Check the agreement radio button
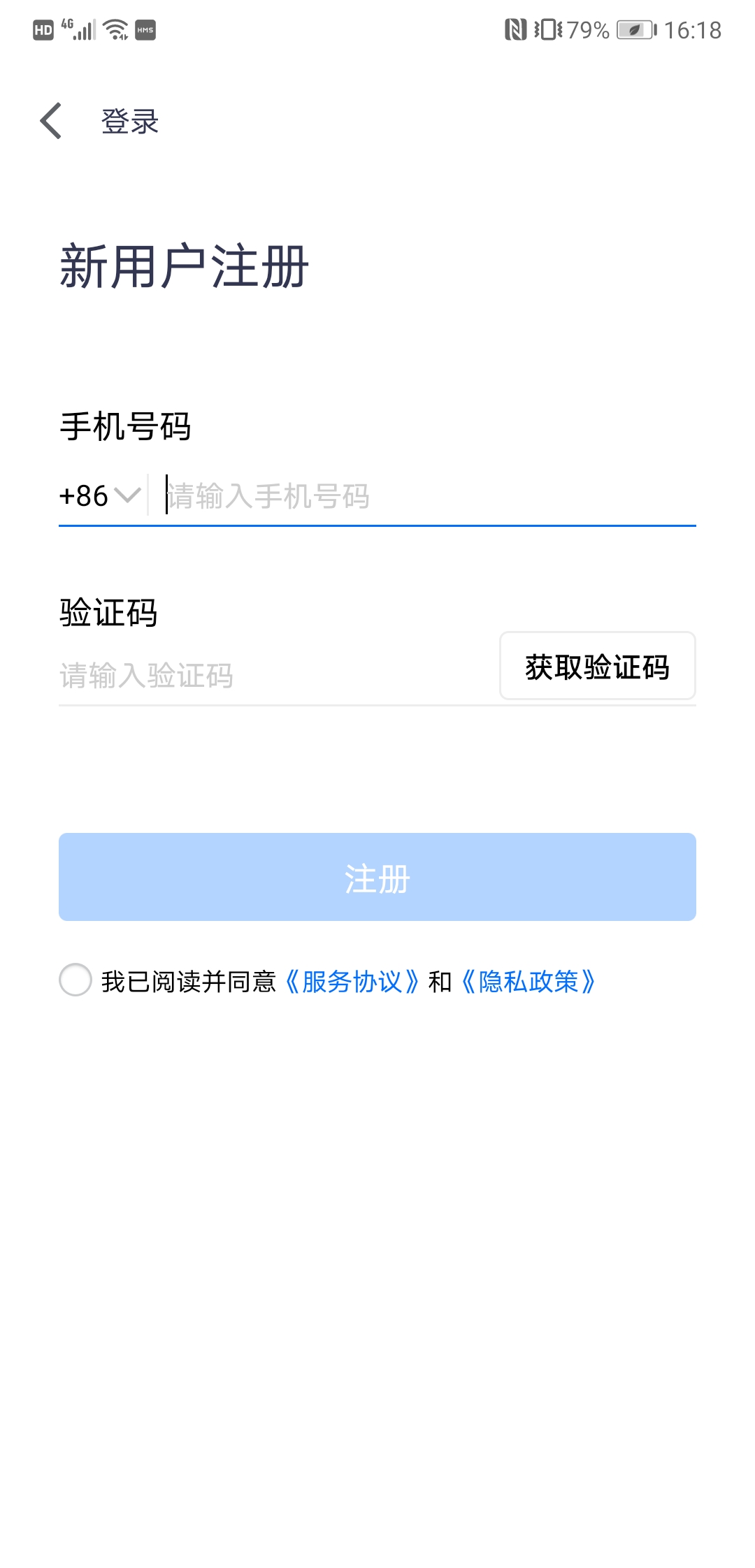Screen dimensions: 755x1568 75,980
